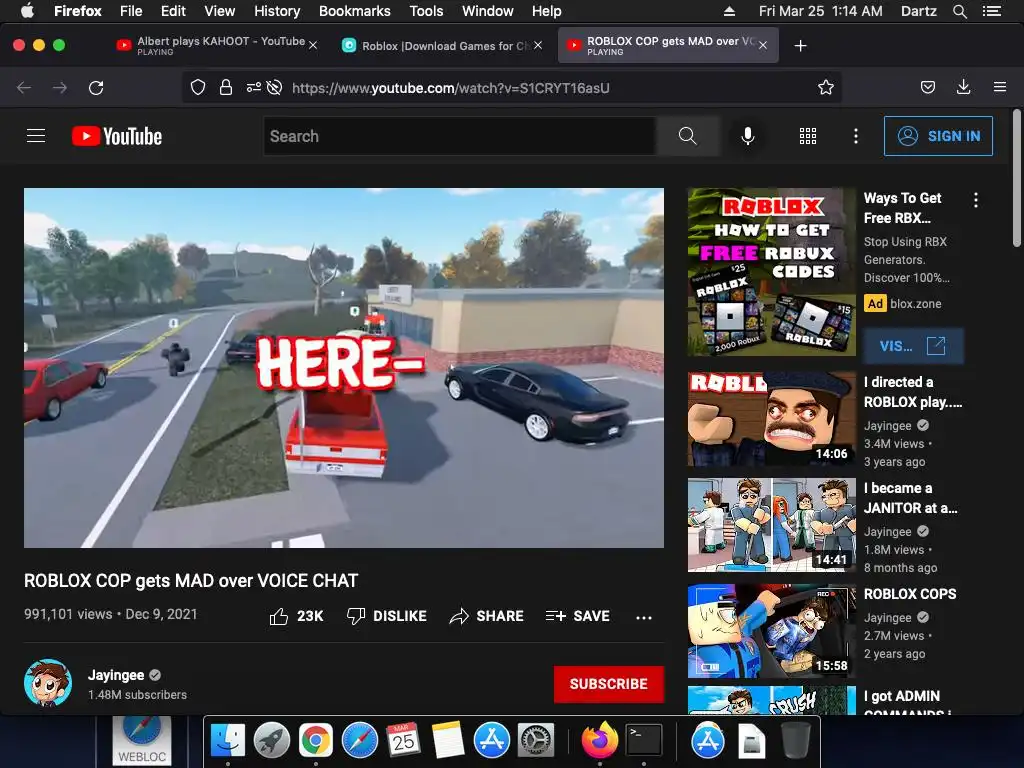Image resolution: width=1024 pixels, height=768 pixels.
Task: Open more actions ellipsis under the video
Action: 644,617
